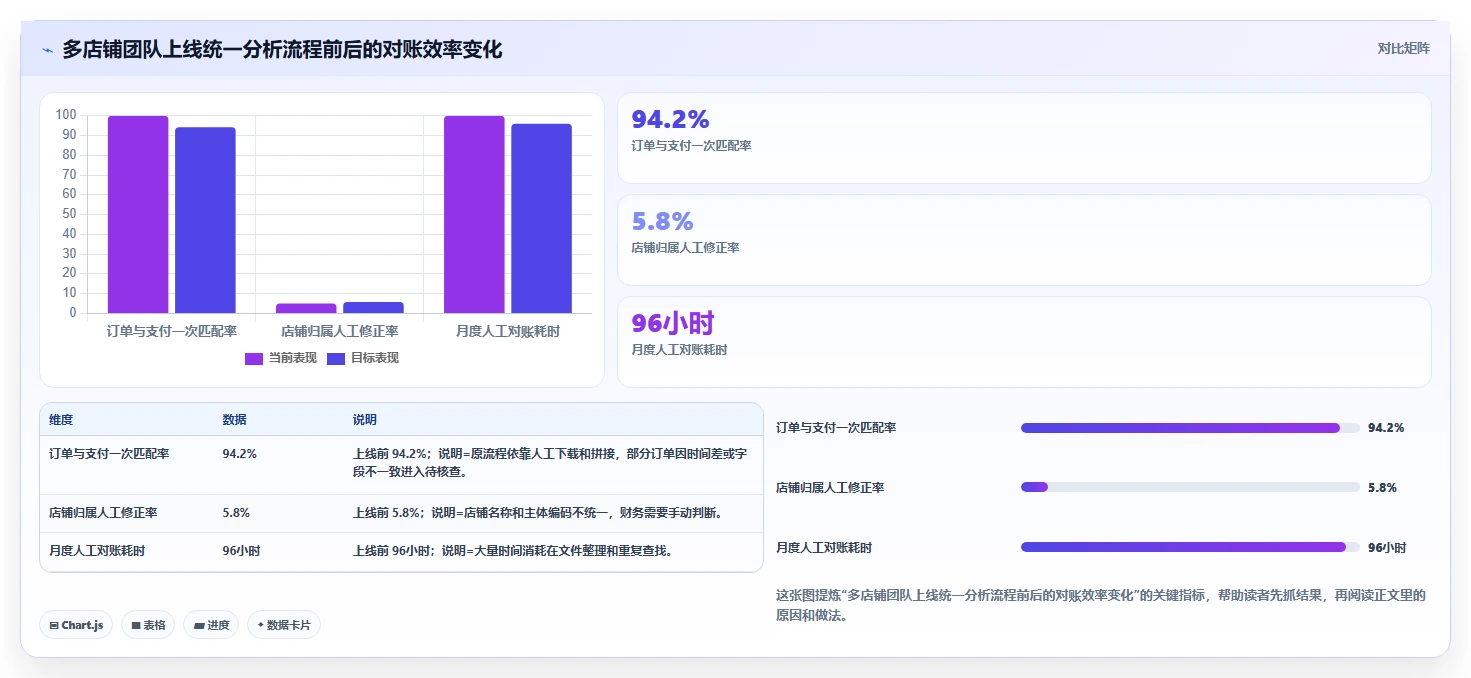Image resolution: width=1471 pixels, height=678 pixels.
Task: Click the 说明 table column header
Action: [x=365, y=420]
